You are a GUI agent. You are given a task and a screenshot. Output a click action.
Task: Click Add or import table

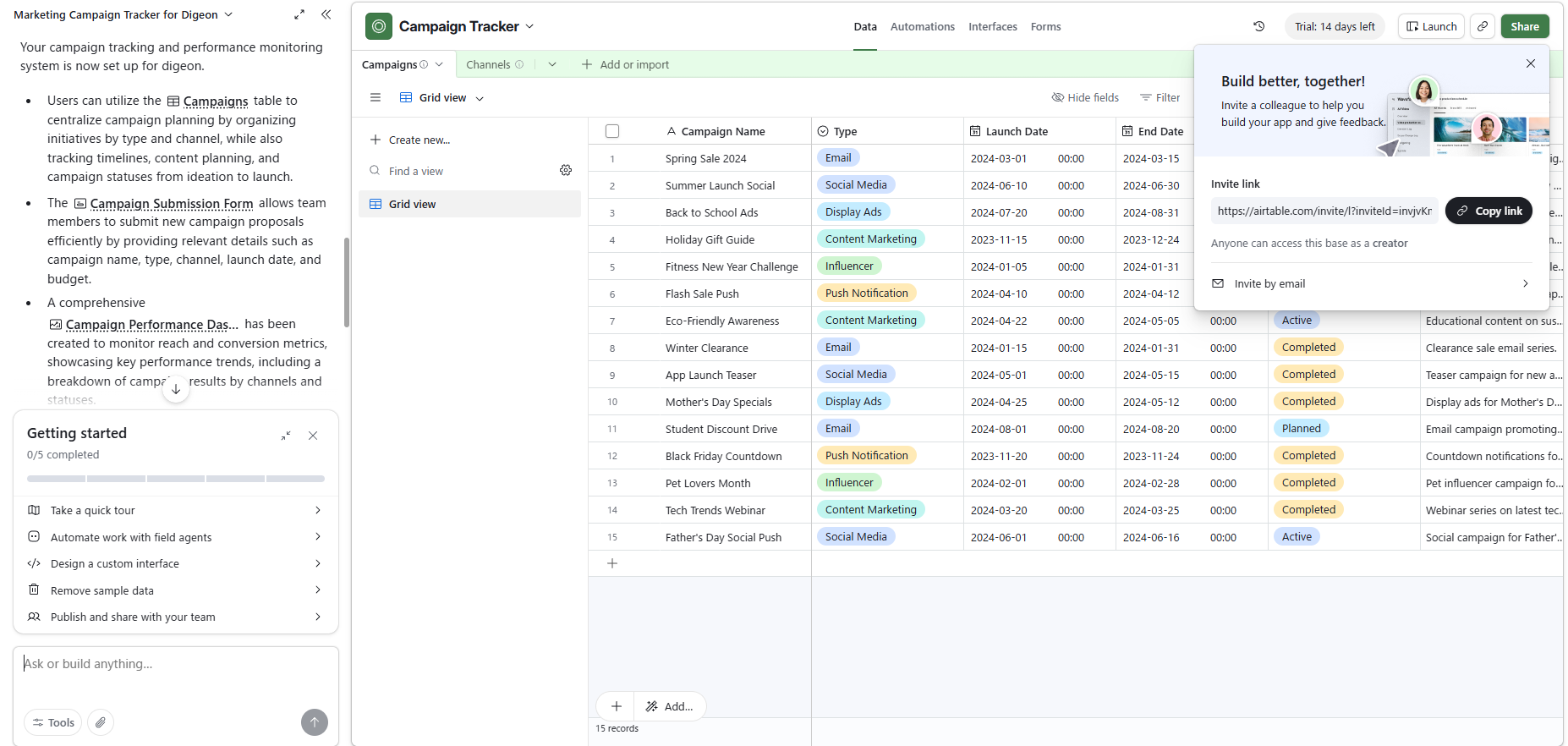[x=626, y=64]
